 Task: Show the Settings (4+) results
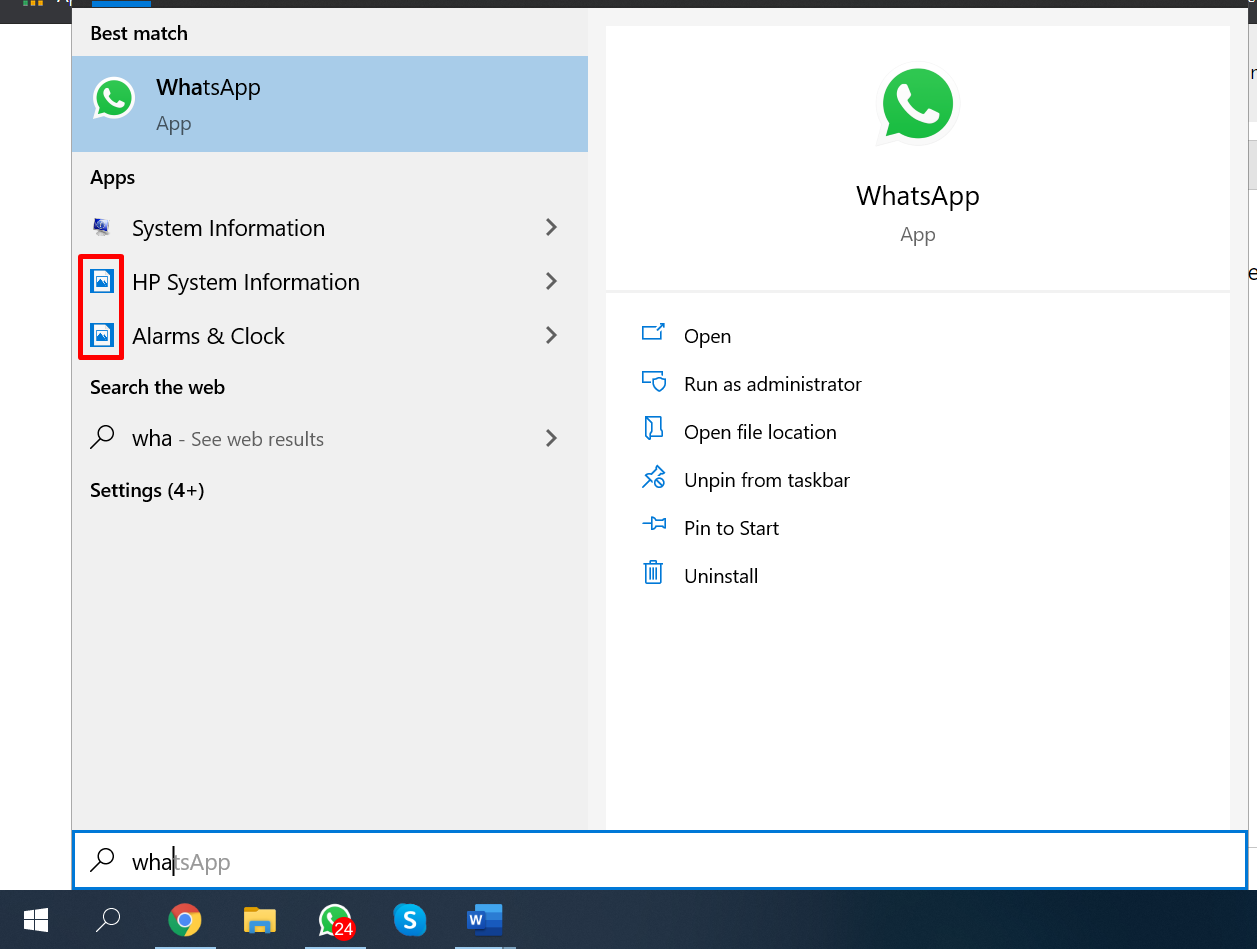coord(147,491)
